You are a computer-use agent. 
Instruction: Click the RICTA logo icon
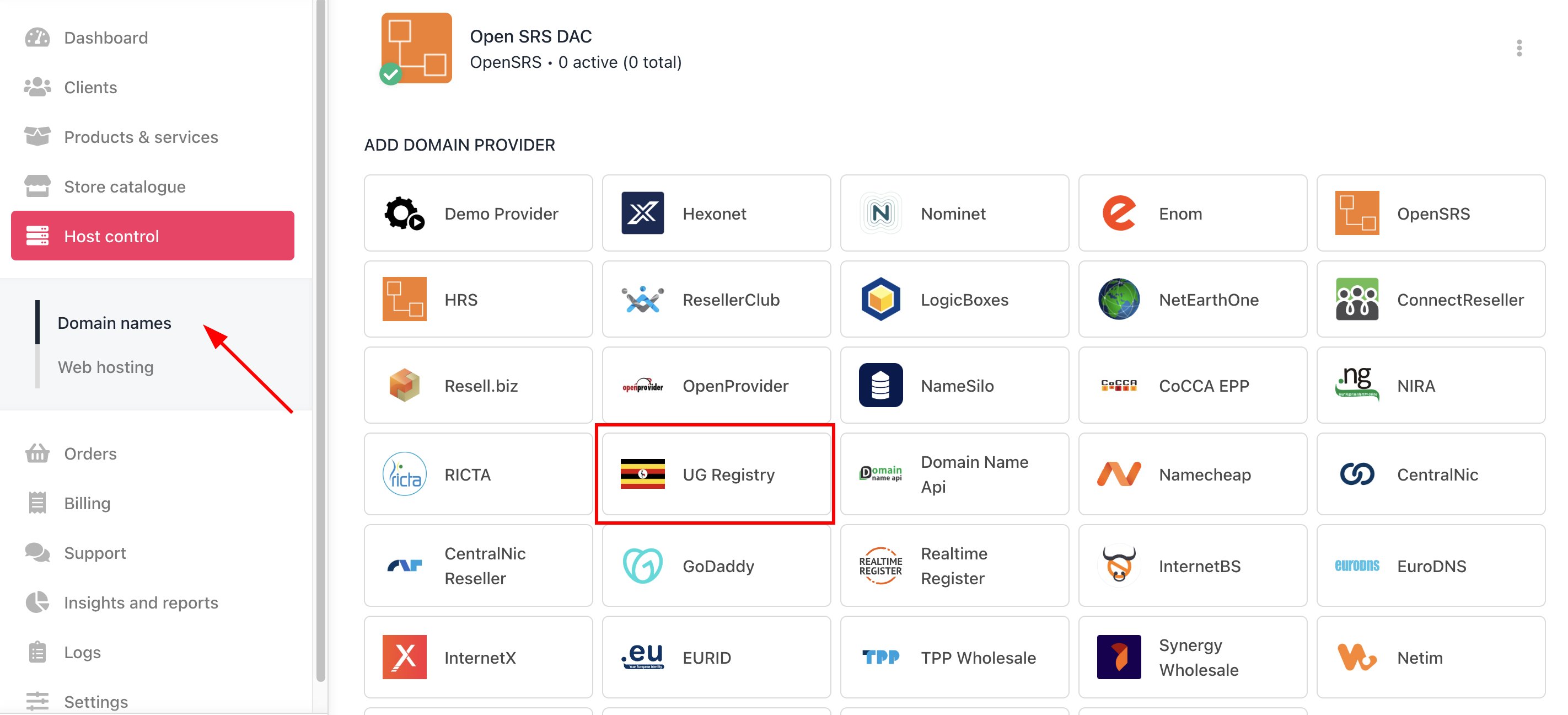pyautogui.click(x=404, y=474)
